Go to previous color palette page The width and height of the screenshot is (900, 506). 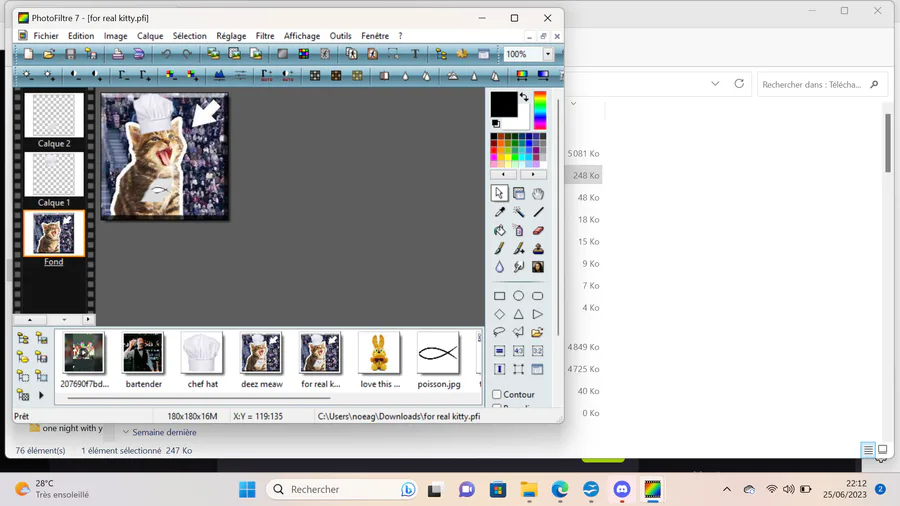pyautogui.click(x=503, y=174)
